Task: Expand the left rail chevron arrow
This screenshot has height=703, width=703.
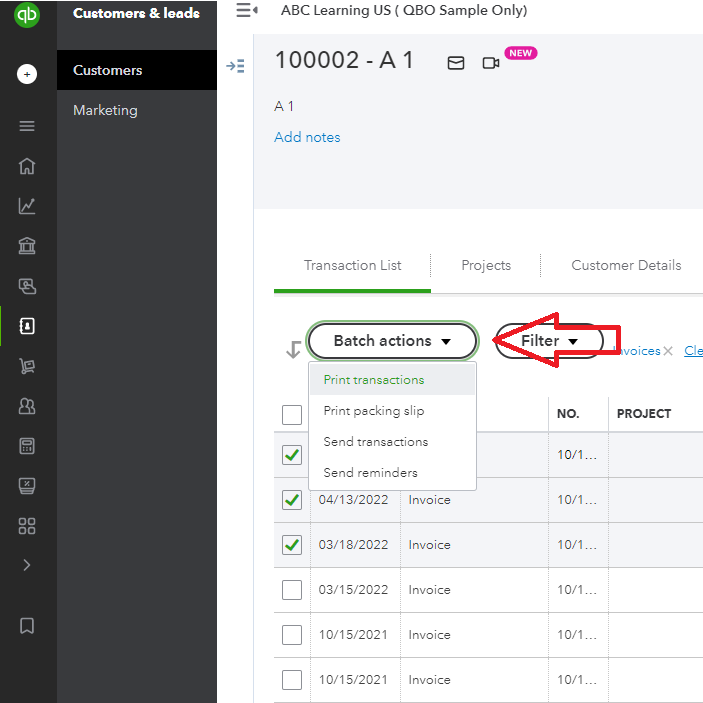Action: pyautogui.click(x=27, y=565)
